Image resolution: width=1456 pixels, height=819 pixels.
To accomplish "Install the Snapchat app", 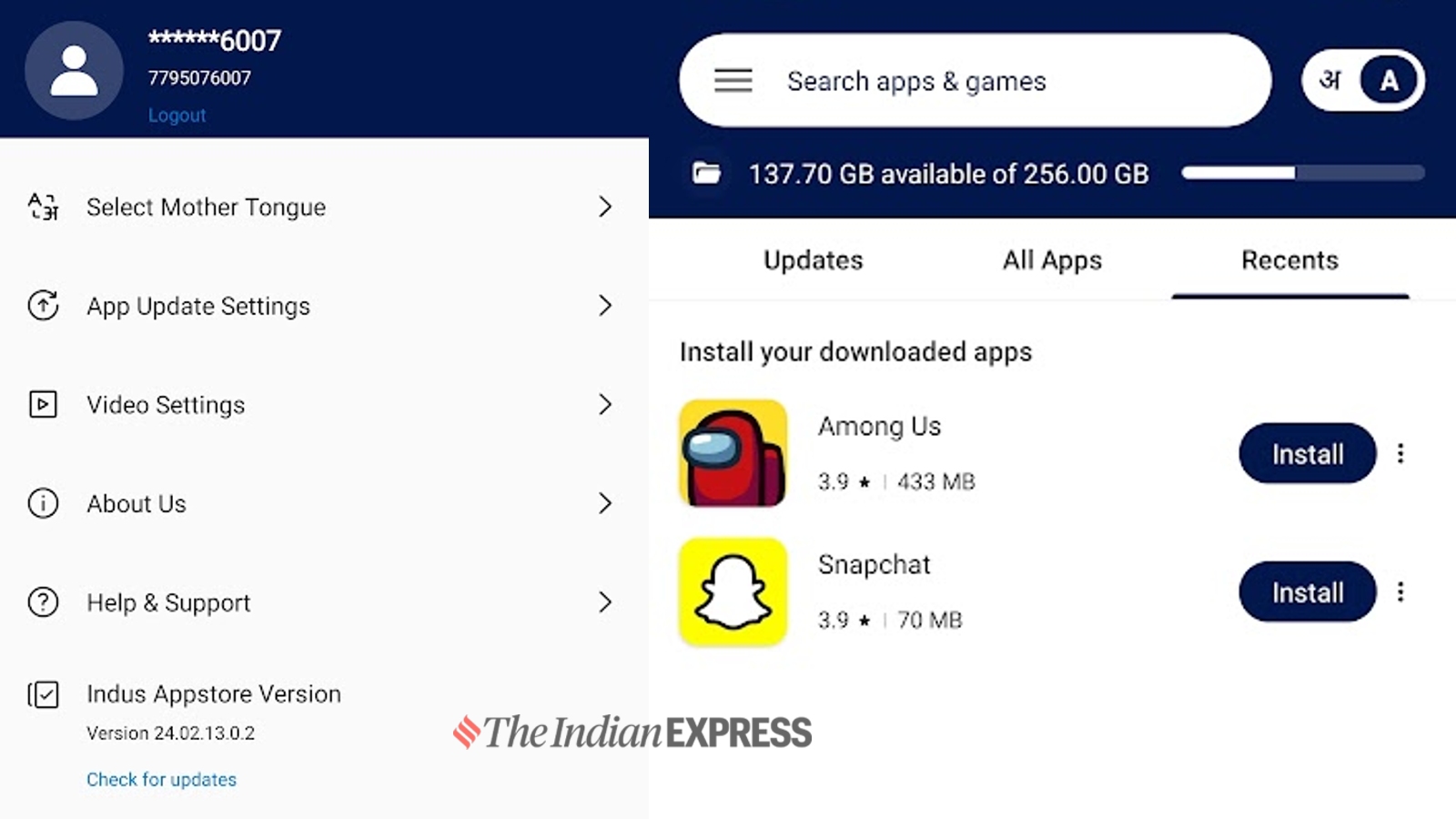I will click(x=1307, y=591).
